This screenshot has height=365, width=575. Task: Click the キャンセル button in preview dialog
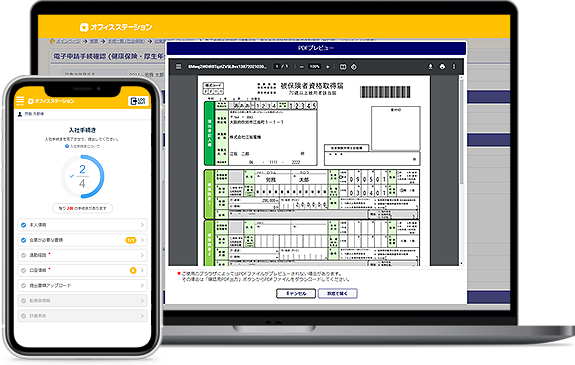[296, 293]
